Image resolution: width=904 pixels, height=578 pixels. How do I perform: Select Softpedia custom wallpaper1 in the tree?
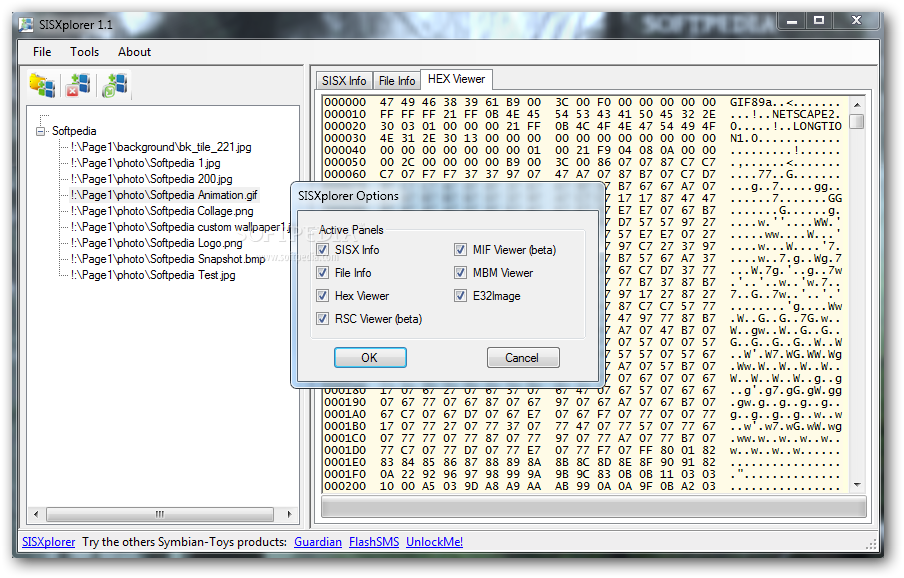point(180,227)
